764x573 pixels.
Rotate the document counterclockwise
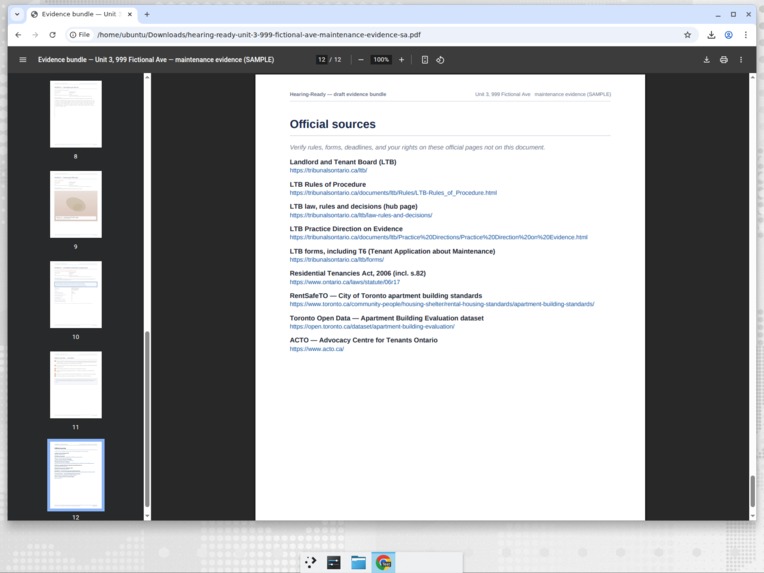(x=440, y=59)
